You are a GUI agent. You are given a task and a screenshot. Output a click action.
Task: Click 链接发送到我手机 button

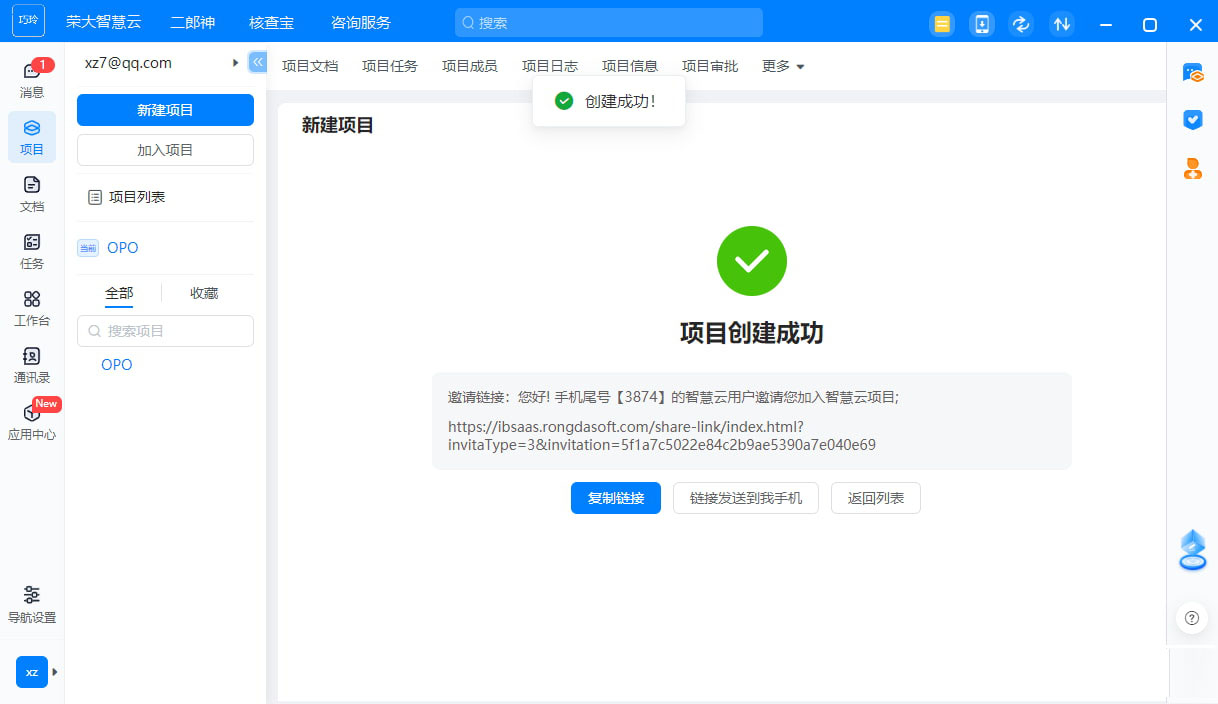745,498
